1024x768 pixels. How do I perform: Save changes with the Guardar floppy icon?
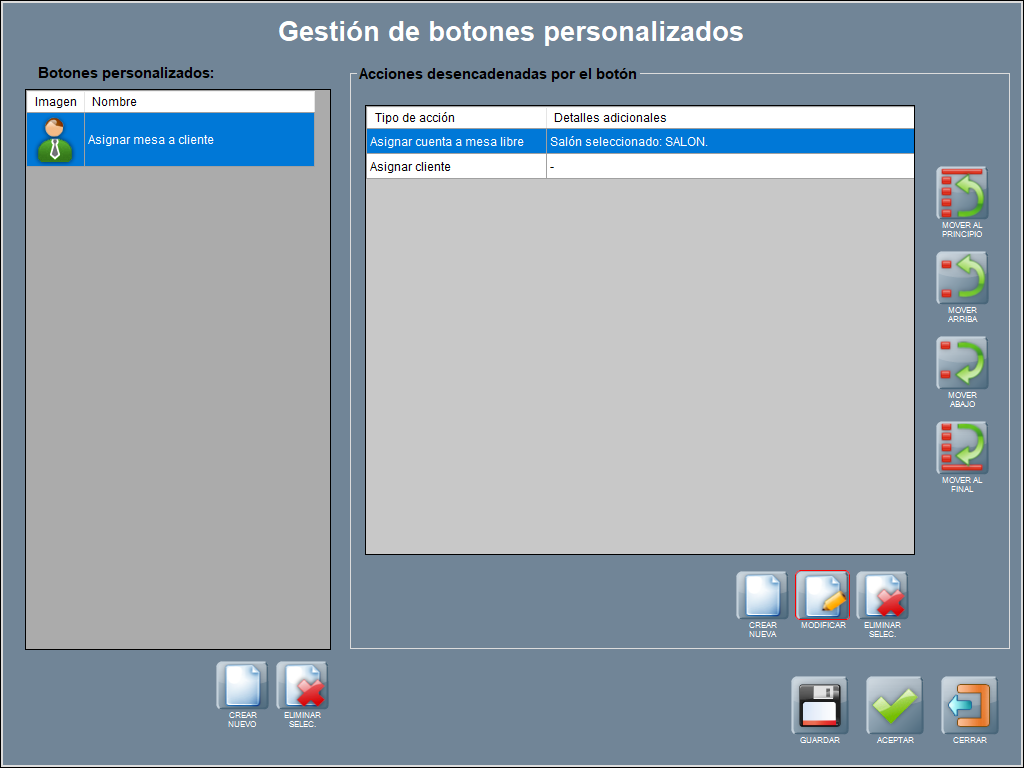click(x=819, y=705)
